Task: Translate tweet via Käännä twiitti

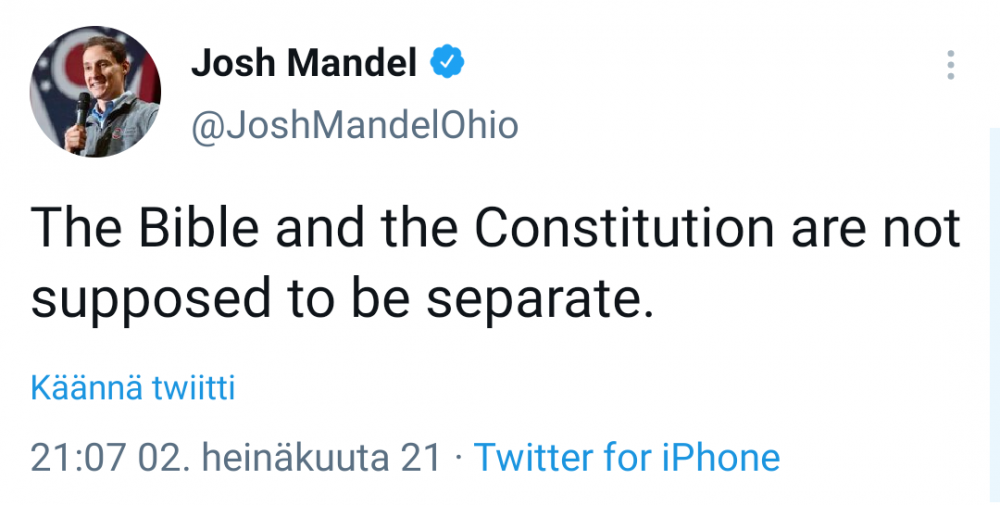Action: click(x=133, y=388)
